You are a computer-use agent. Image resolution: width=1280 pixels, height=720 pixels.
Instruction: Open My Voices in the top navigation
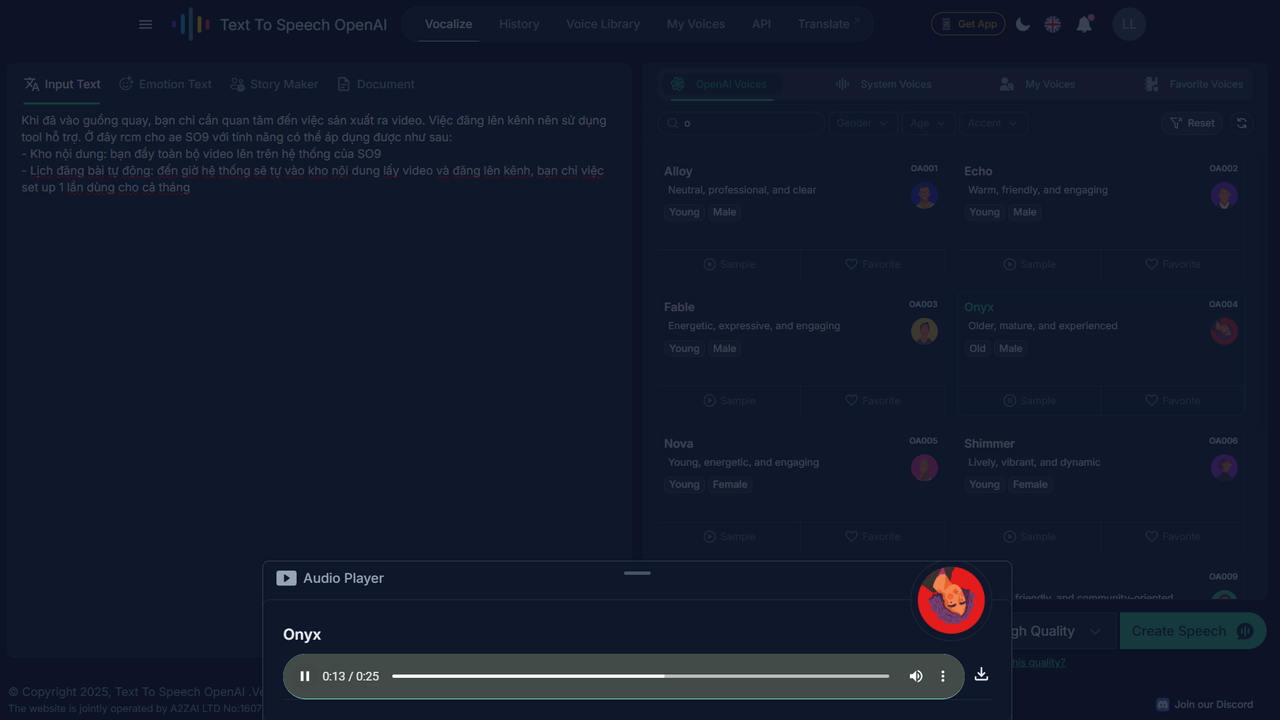(x=696, y=24)
